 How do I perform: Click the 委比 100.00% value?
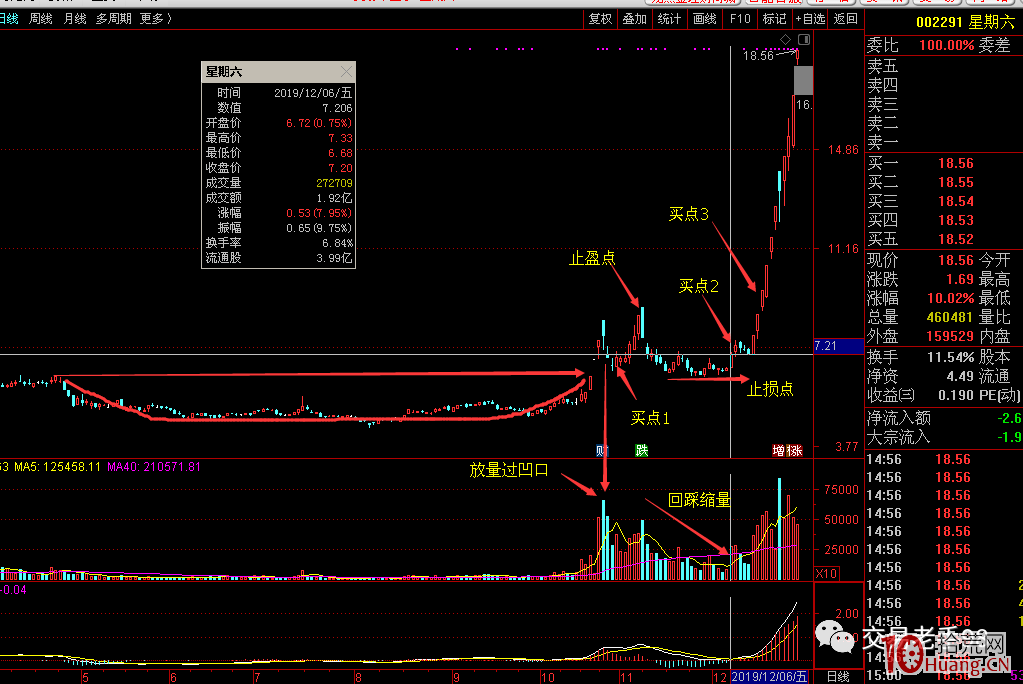[946, 45]
